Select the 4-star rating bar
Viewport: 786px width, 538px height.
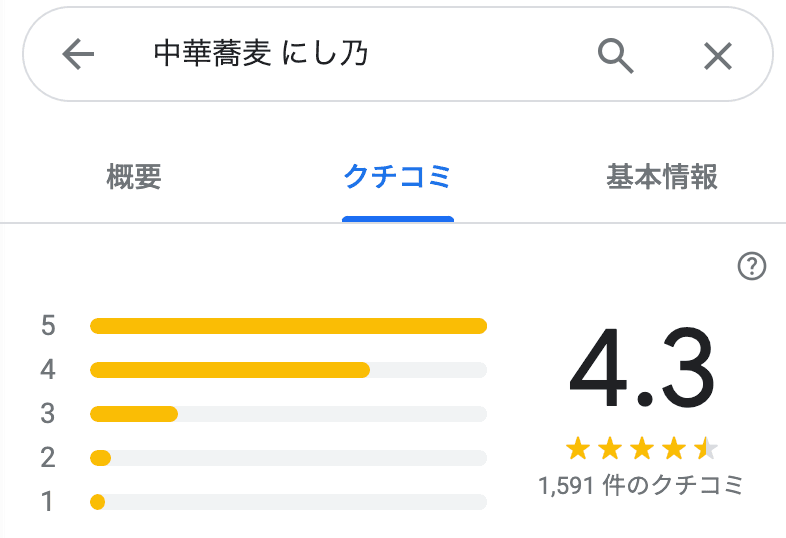[288, 370]
